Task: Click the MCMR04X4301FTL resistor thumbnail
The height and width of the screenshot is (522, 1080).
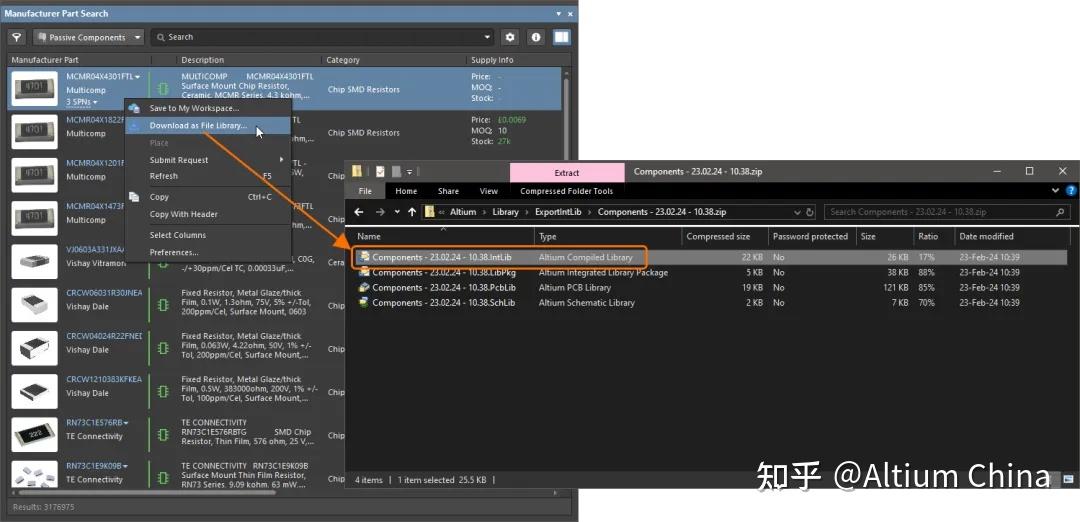Action: click(x=34, y=88)
